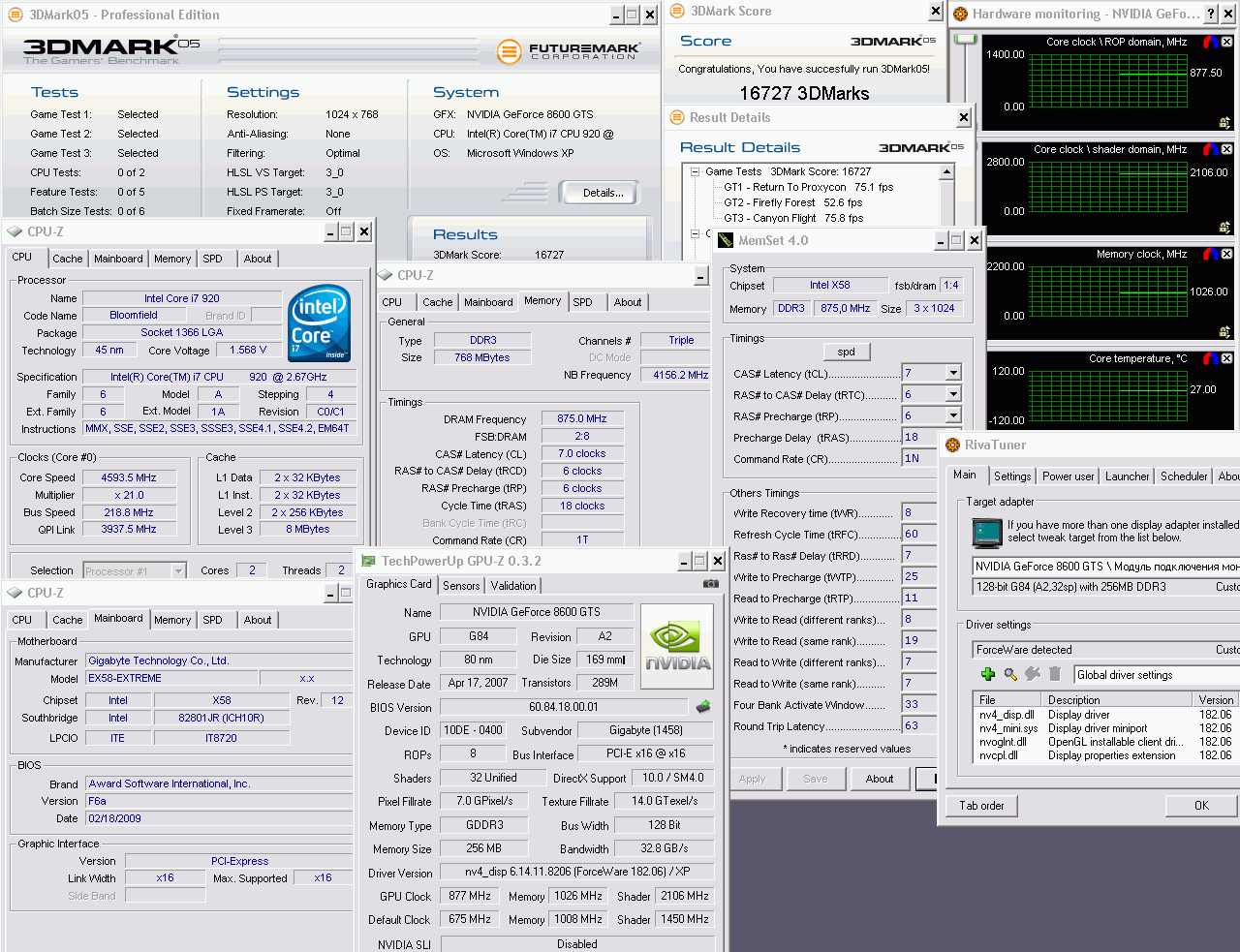Open Scheduler tab in RivaTuner
Screen dimensions: 1240x952
[1184, 476]
